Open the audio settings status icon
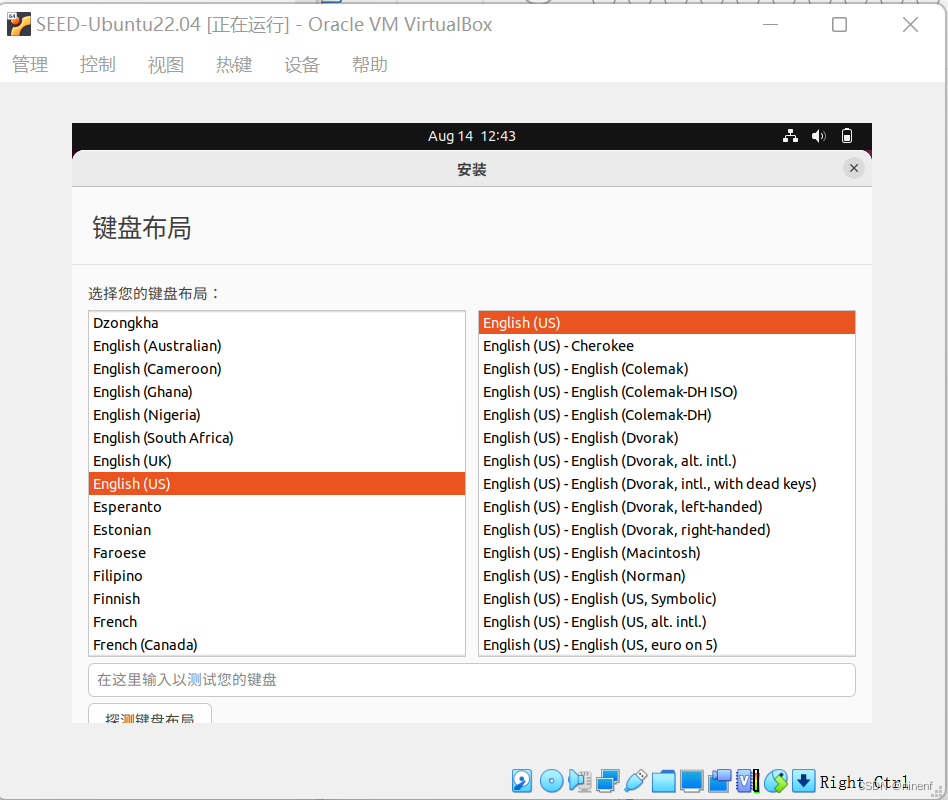This screenshot has width=948, height=800. [580, 781]
